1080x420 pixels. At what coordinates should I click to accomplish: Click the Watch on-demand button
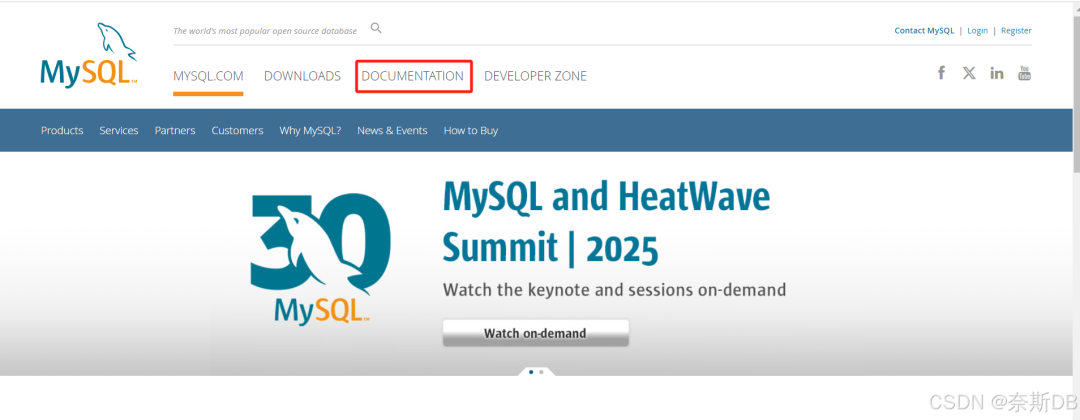(x=535, y=333)
